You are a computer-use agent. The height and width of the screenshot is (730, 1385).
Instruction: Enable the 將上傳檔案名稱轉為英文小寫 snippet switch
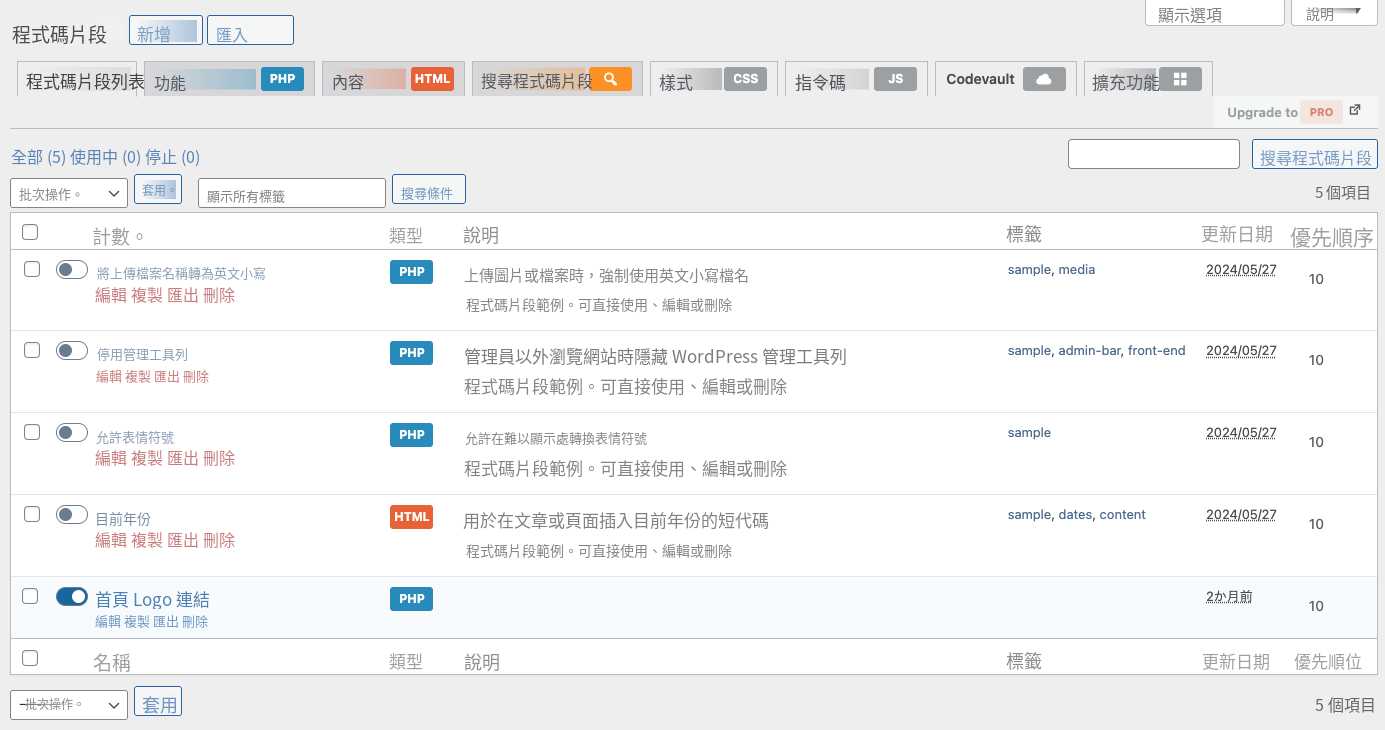tap(72, 269)
